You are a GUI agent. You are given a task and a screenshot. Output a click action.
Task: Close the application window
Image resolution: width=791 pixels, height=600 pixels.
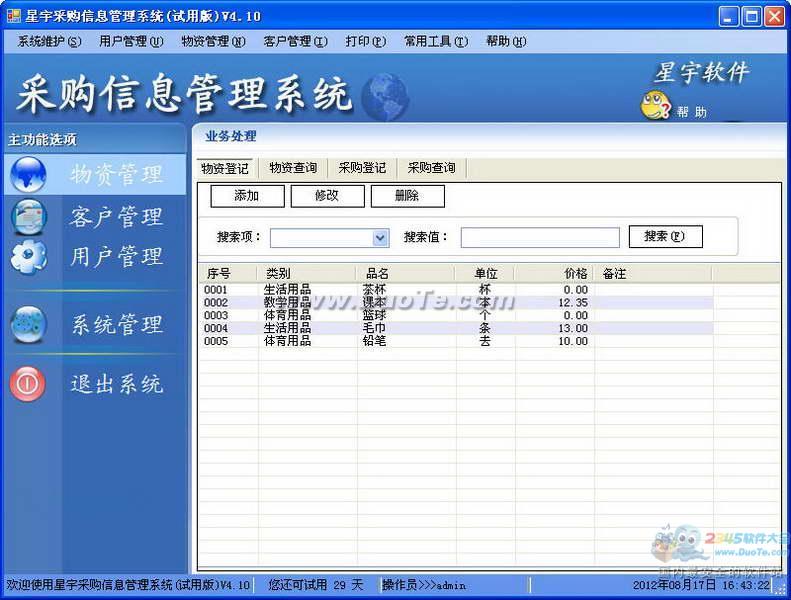pyautogui.click(x=774, y=17)
